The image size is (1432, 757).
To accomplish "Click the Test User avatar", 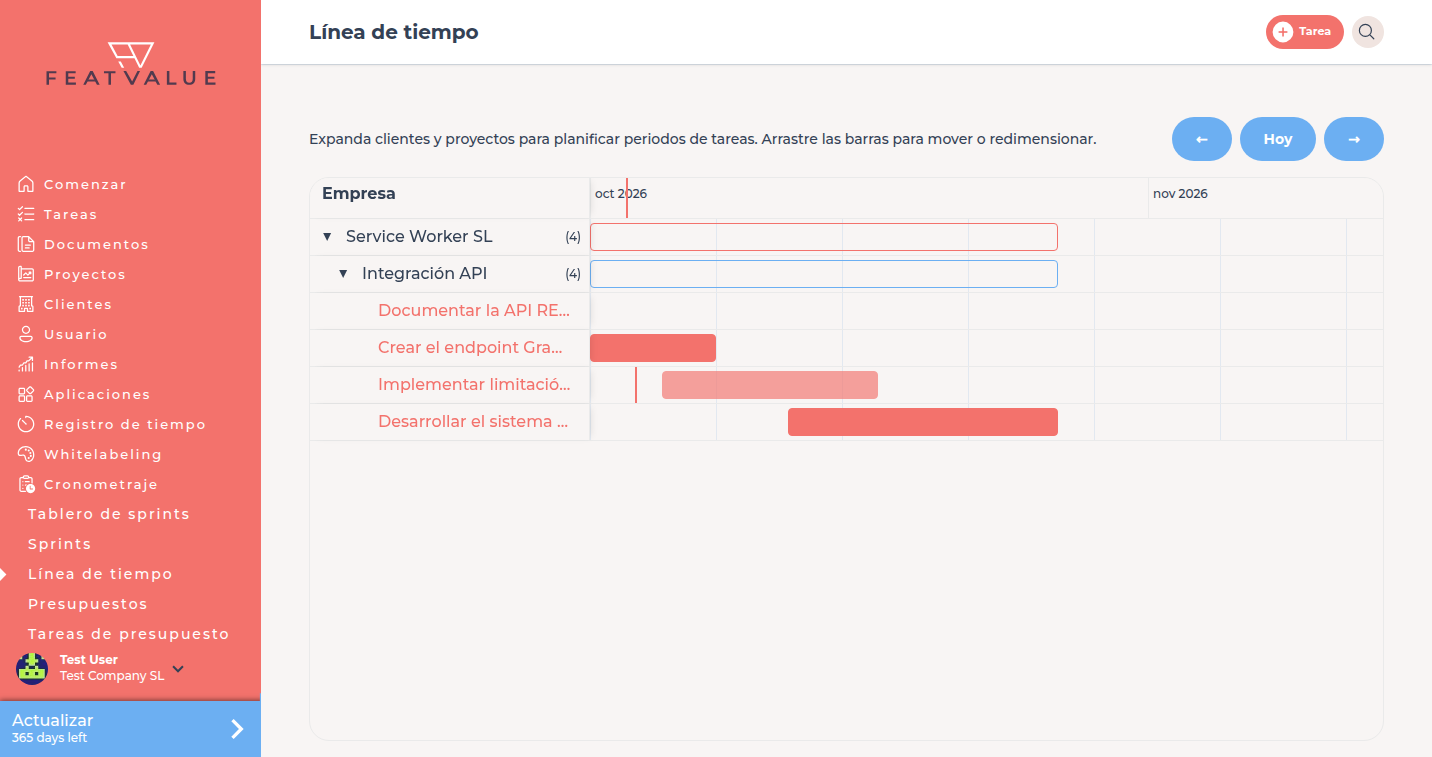I will [32, 668].
